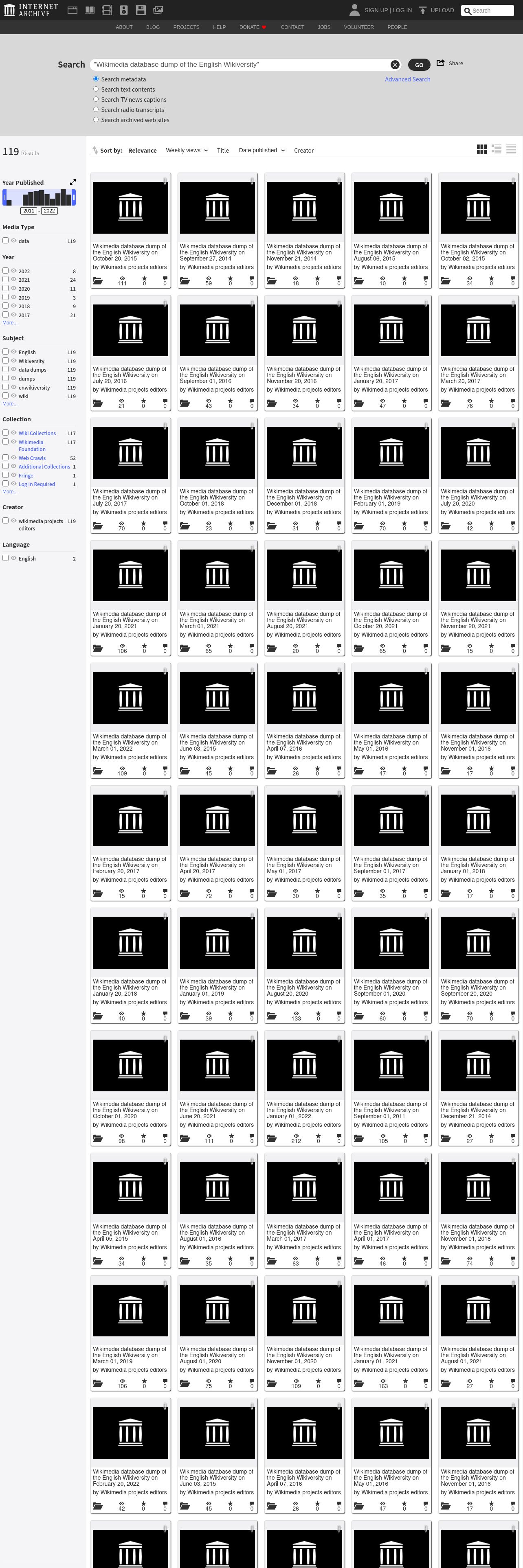Image resolution: width=523 pixels, height=1568 pixels.
Task: Open the Images icon in top bar
Action: (x=158, y=10)
